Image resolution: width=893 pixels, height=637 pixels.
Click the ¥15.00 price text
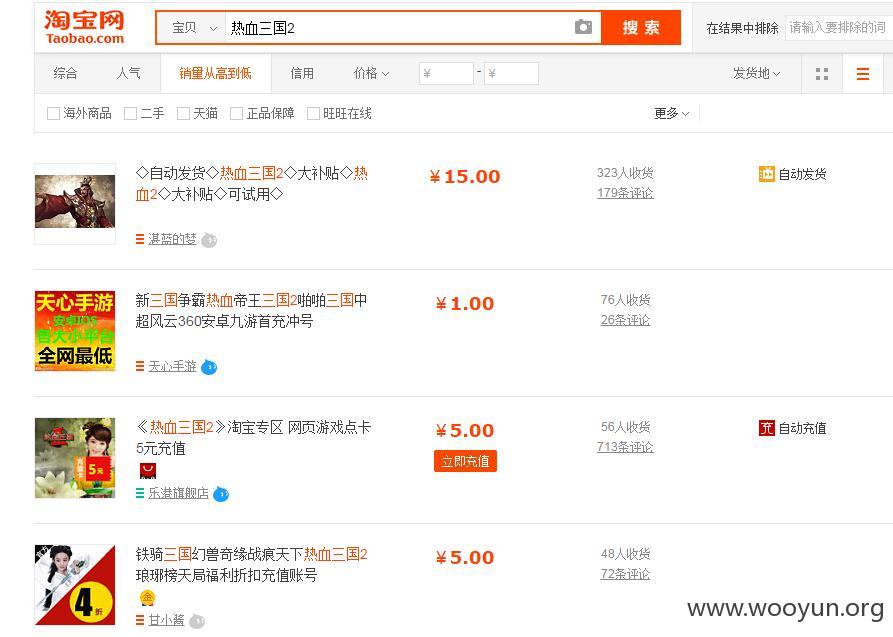(465, 177)
